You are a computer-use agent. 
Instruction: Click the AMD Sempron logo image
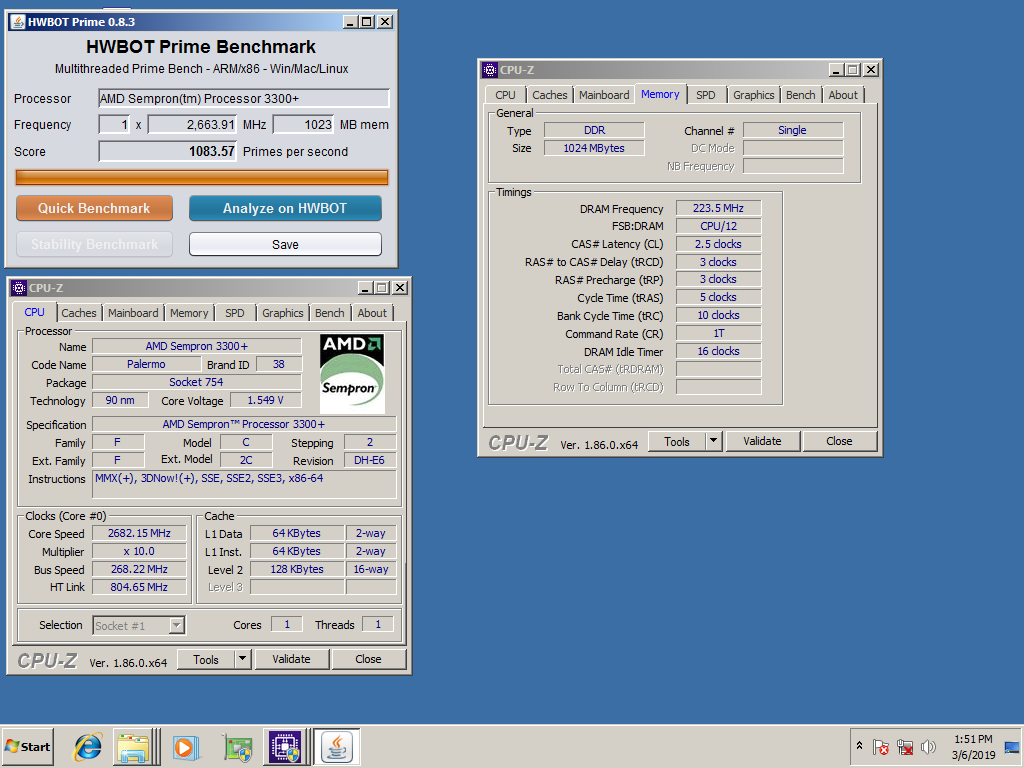pyautogui.click(x=352, y=374)
